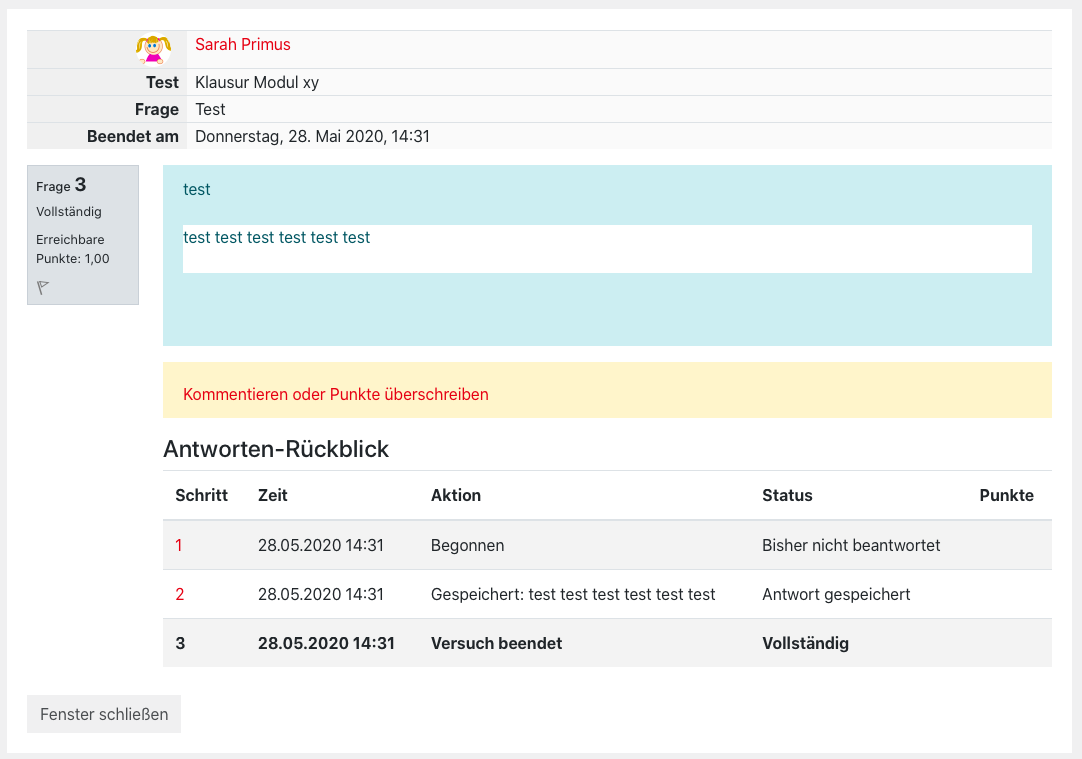Click the Klausur Modul xy test name
The width and height of the screenshot is (1082, 759).
point(257,82)
